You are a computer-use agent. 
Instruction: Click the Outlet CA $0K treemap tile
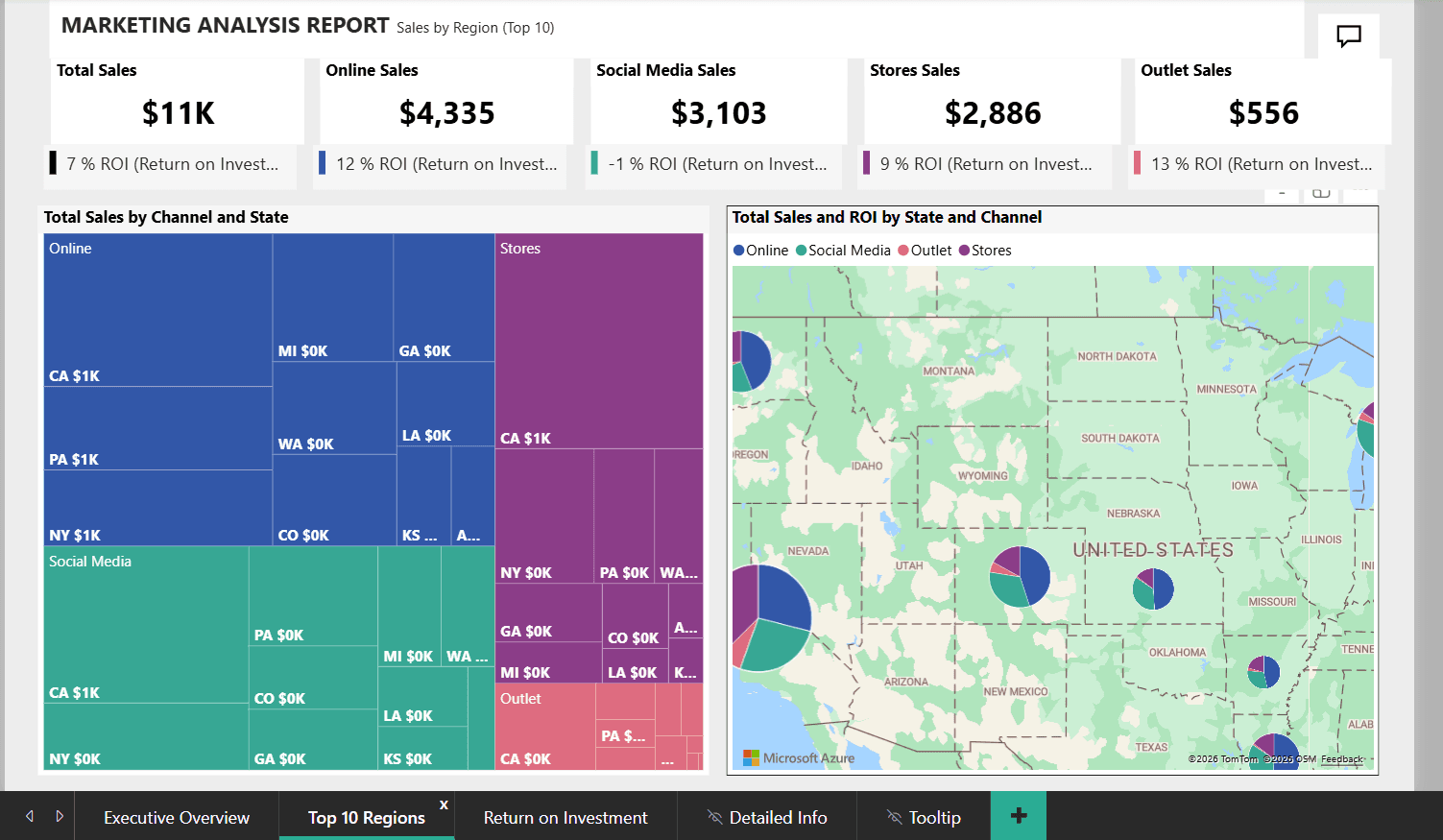545,726
